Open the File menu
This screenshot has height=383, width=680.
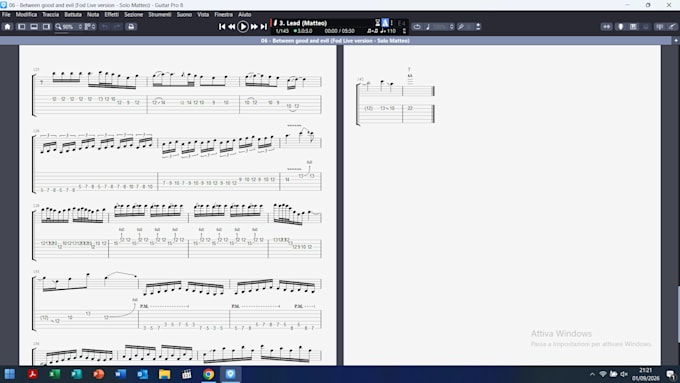tap(6, 14)
